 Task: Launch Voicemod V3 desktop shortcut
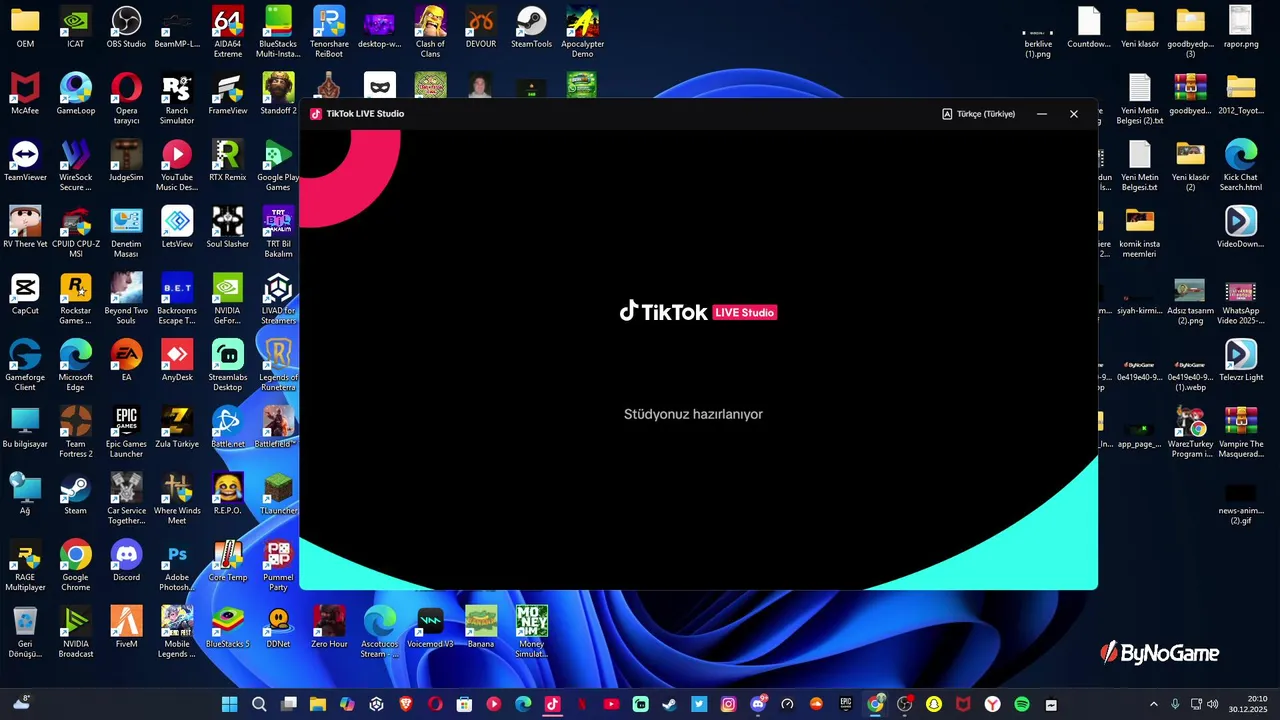pos(430,628)
